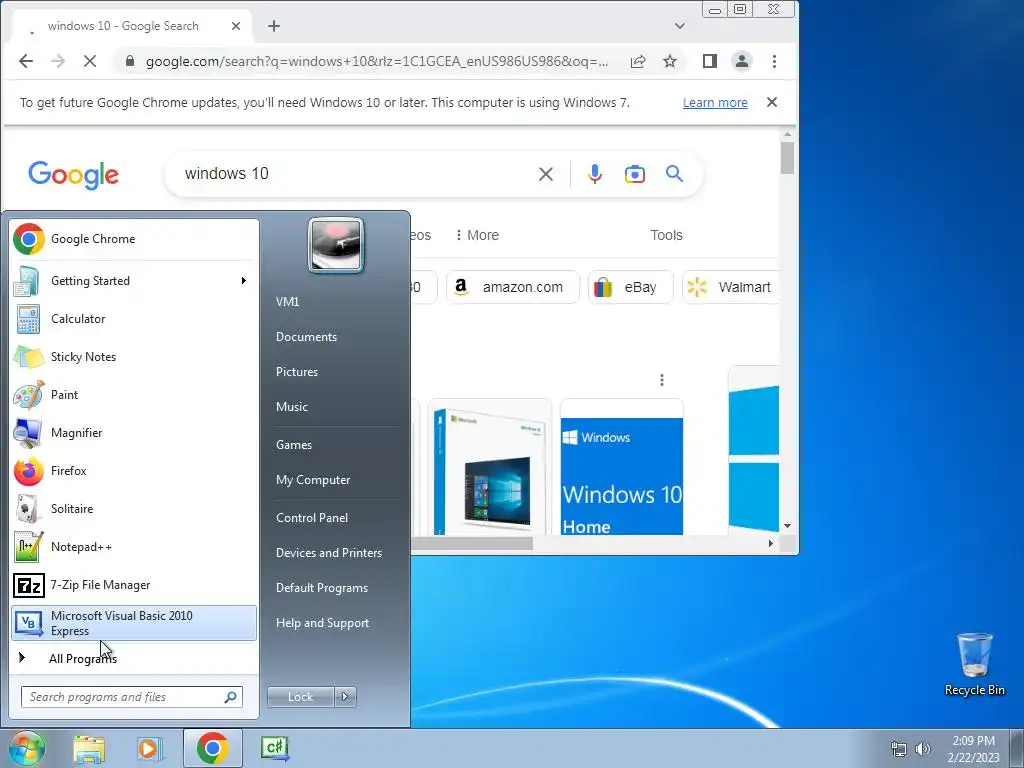This screenshot has width=1024, height=768.
Task: Switch to Chrome via taskbar icon
Action: [x=212, y=748]
